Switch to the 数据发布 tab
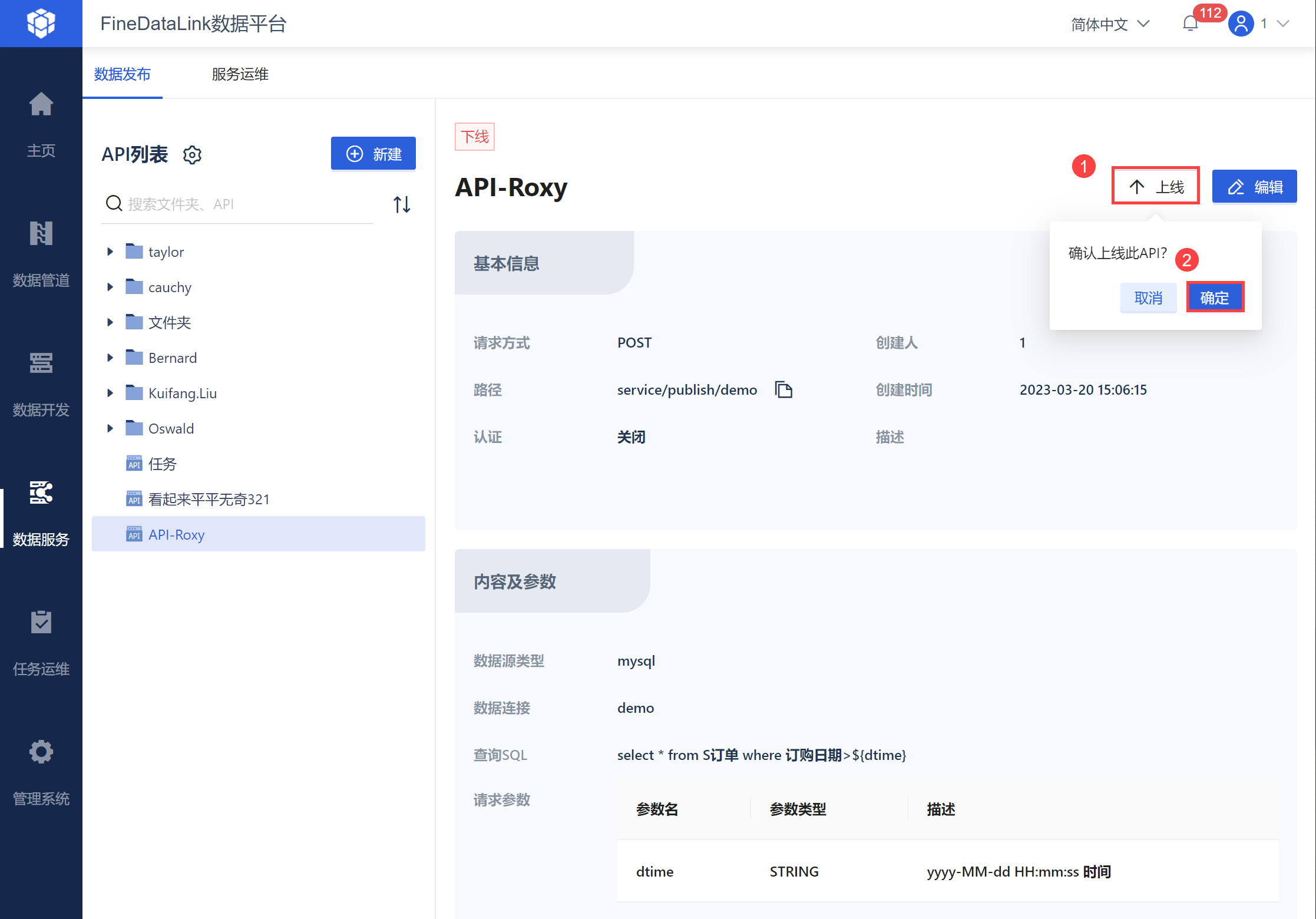 (123, 74)
